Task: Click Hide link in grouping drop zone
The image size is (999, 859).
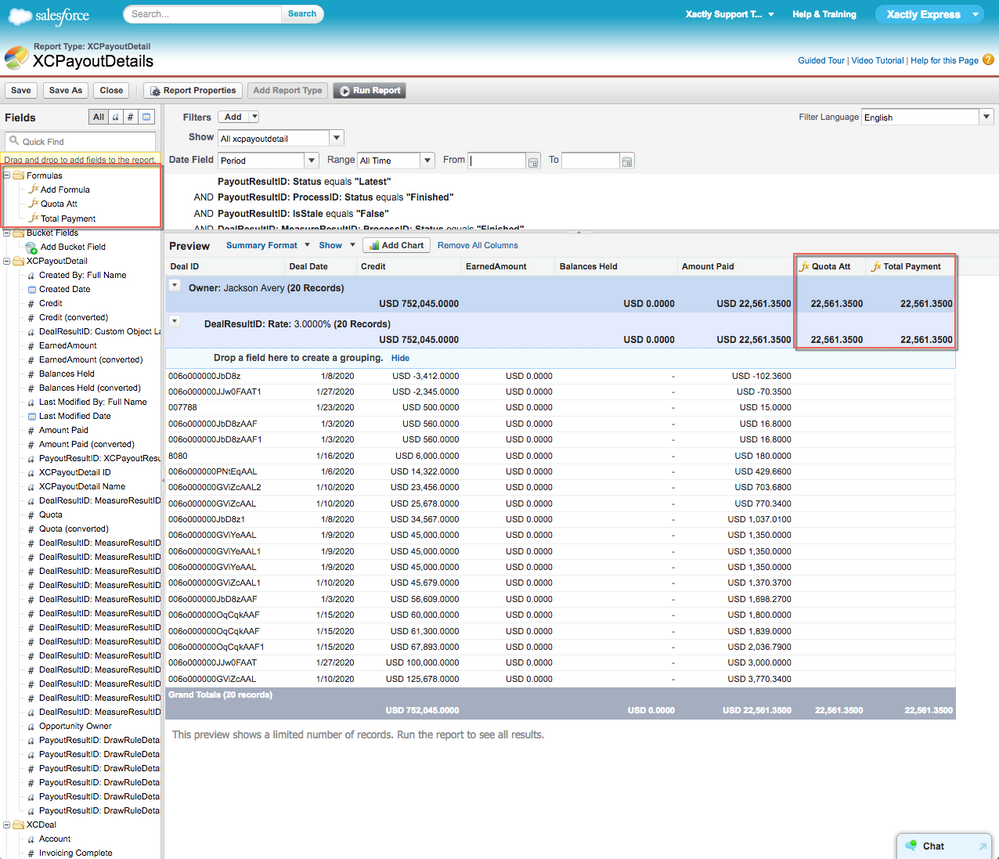Action: 400,358
